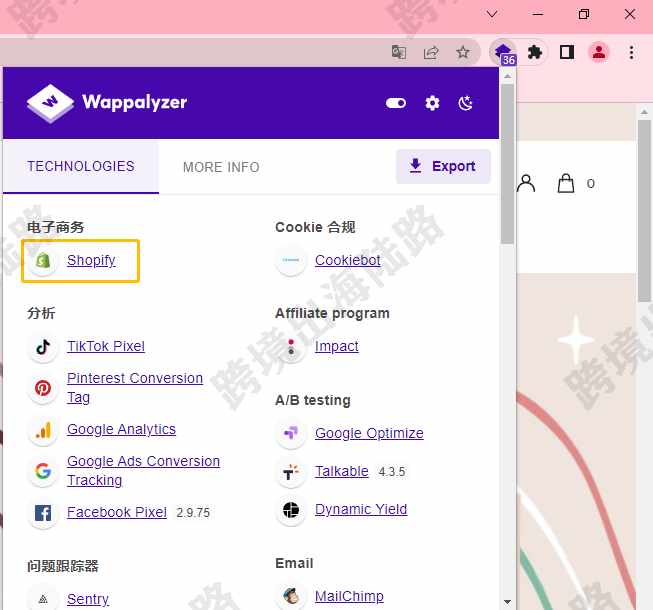The height and width of the screenshot is (610, 653).
Task: Click the Pinterest logo icon
Action: pyautogui.click(x=43, y=388)
